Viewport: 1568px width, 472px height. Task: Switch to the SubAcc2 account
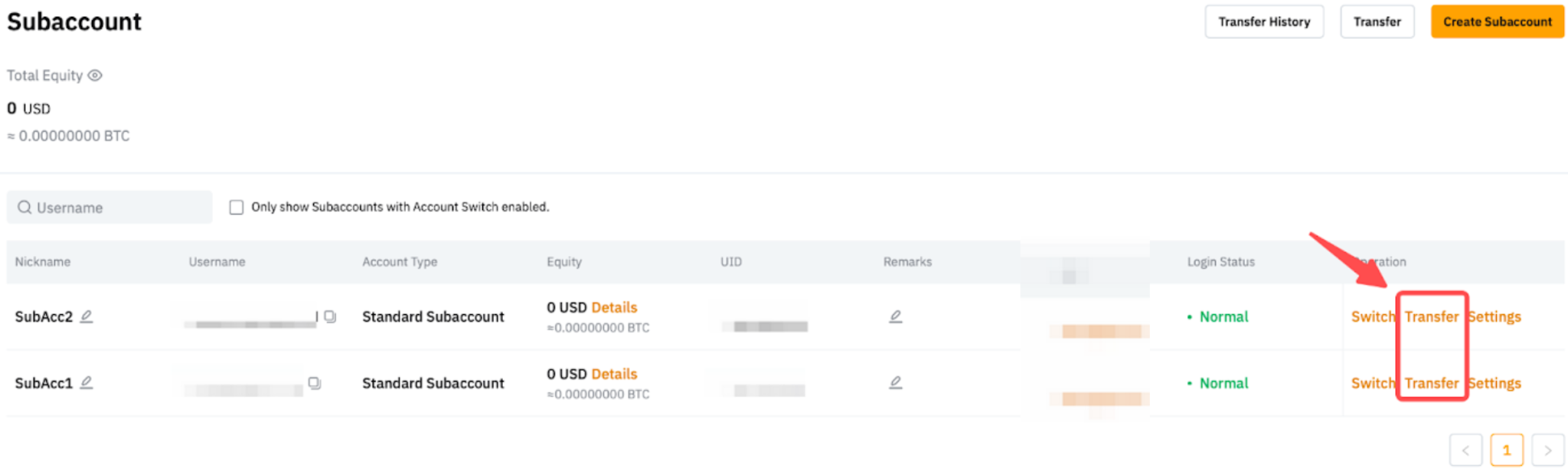pos(1372,316)
